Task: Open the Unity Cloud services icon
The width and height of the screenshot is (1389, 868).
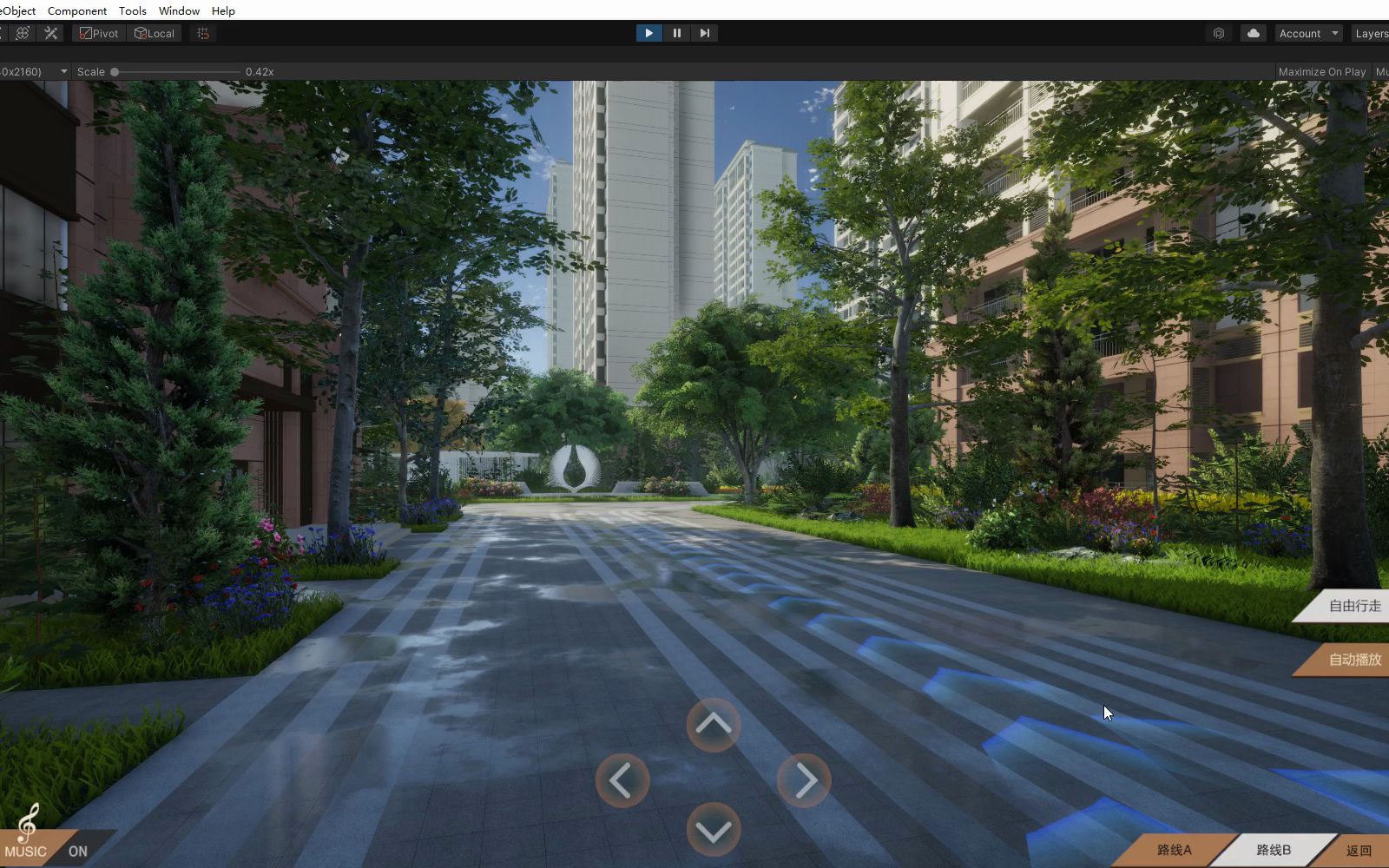Action: (x=1252, y=32)
